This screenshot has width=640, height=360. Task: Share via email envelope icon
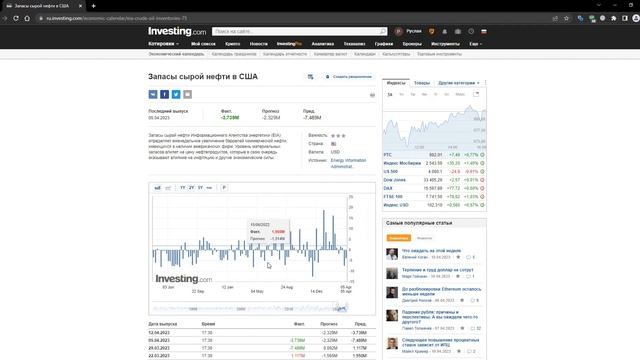[x=187, y=94]
